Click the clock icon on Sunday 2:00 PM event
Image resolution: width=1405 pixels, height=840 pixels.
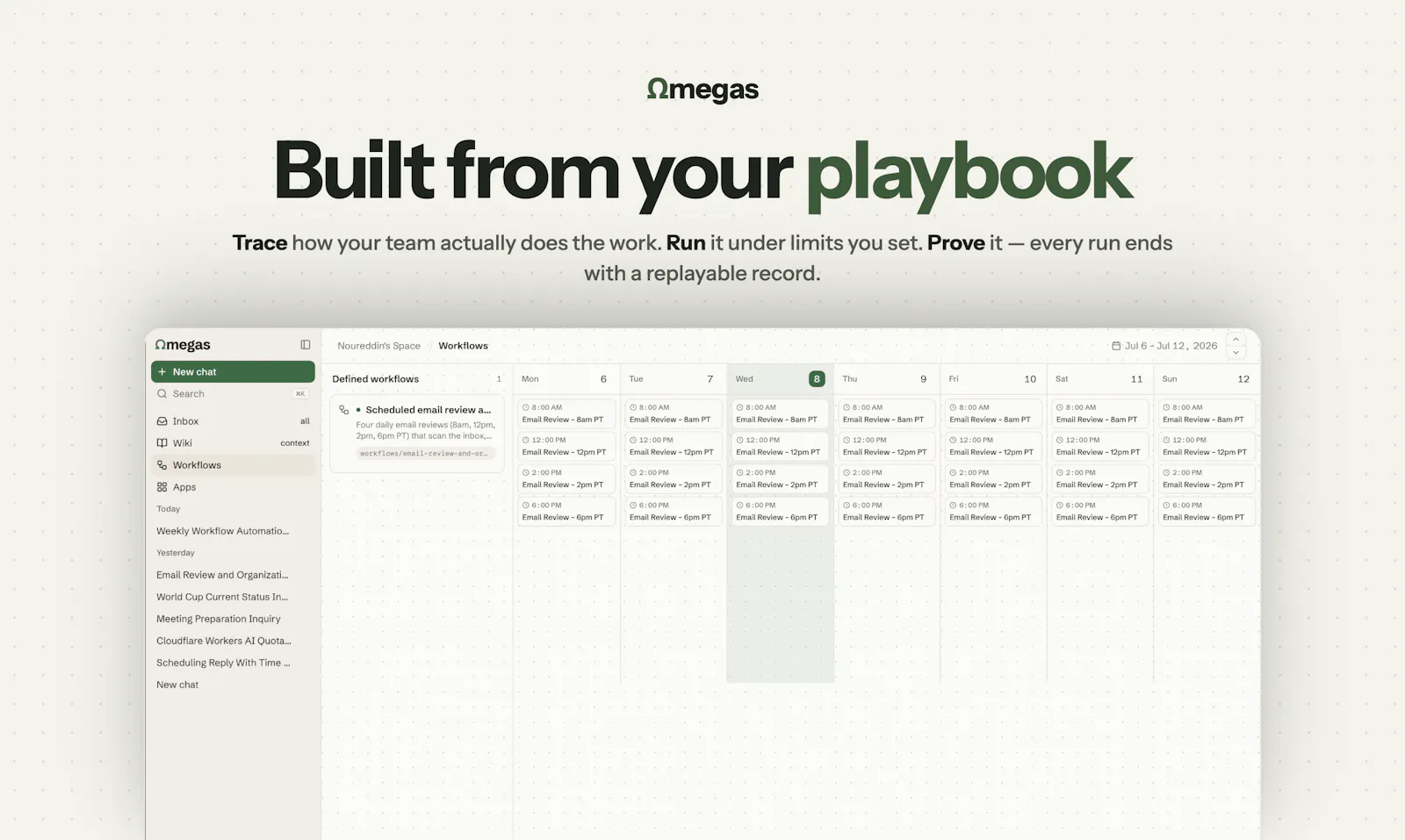(x=1166, y=472)
